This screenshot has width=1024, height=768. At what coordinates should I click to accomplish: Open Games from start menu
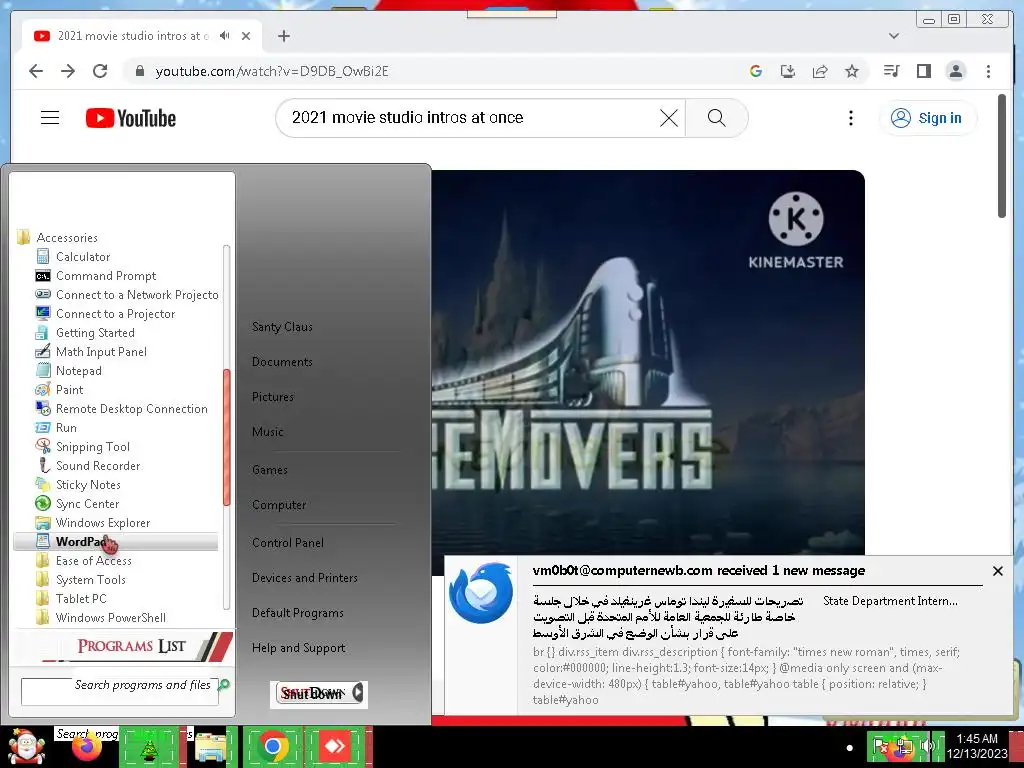coord(270,470)
